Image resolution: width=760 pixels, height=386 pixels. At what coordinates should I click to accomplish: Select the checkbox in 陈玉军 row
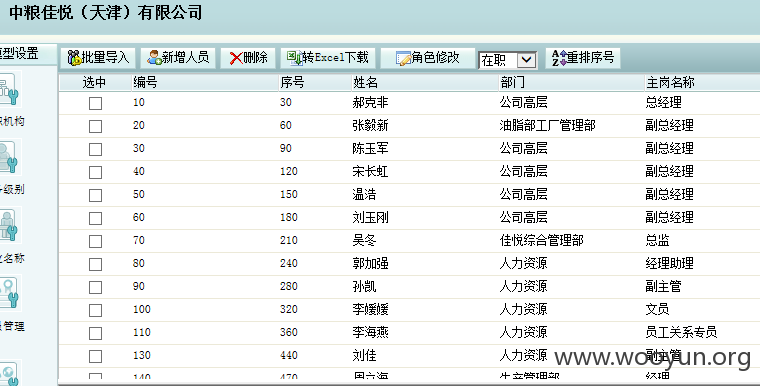[95, 149]
